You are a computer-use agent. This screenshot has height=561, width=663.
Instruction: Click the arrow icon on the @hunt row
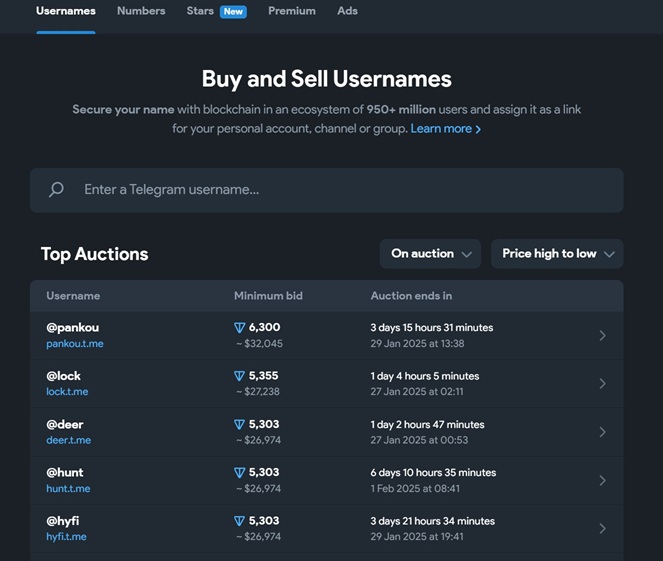tap(602, 480)
